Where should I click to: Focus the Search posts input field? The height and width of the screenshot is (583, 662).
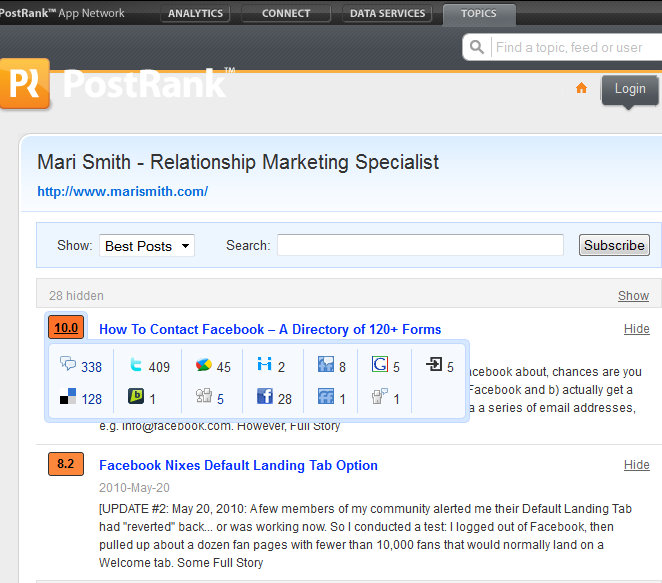tap(420, 245)
